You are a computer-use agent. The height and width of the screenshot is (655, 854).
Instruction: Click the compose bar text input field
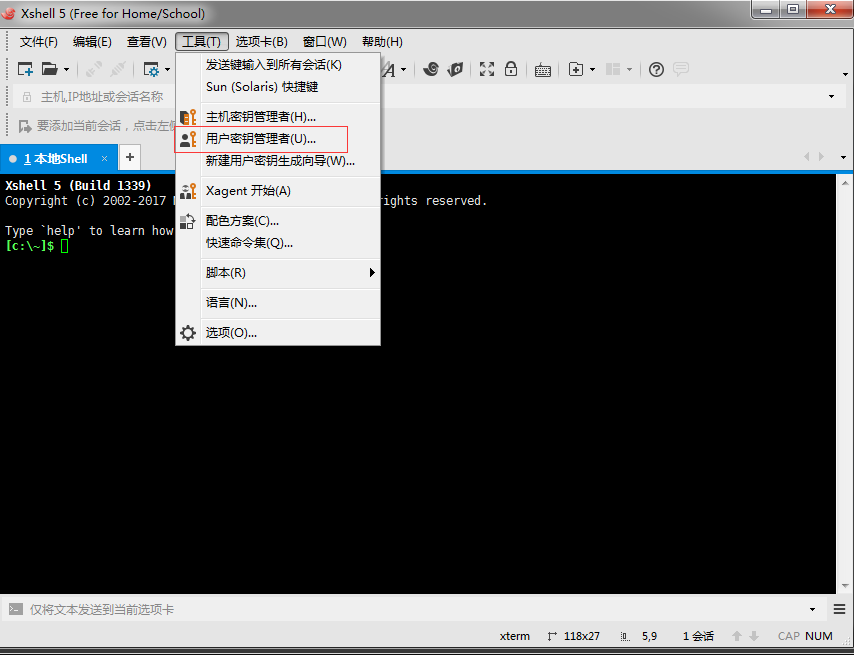pyautogui.click(x=400, y=609)
